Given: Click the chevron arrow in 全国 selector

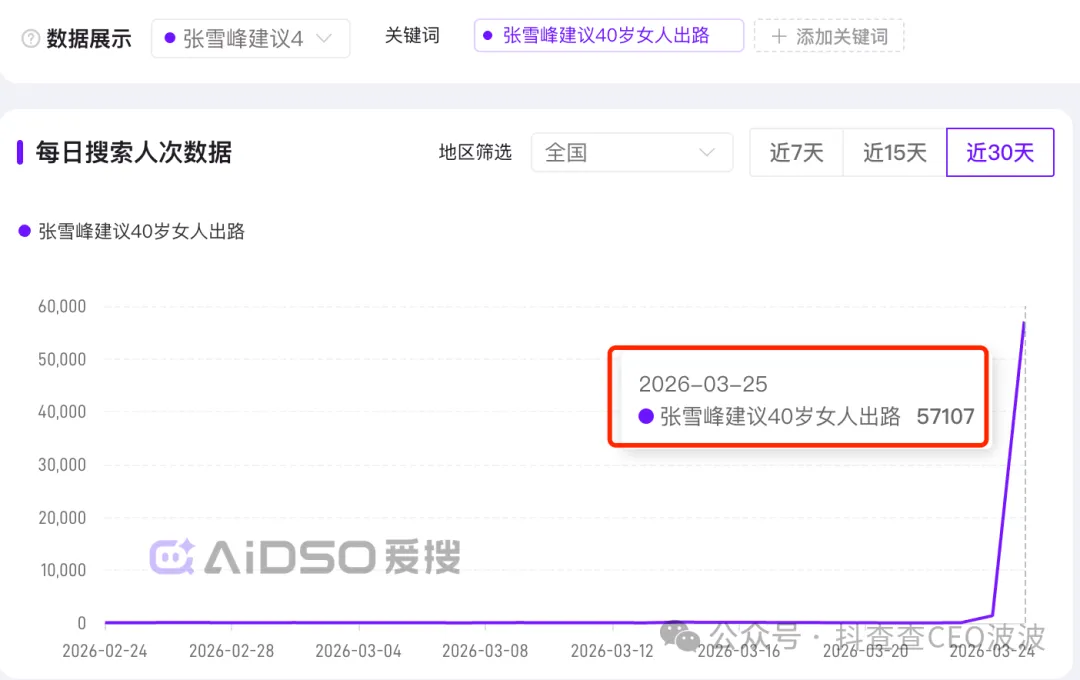Looking at the screenshot, I should [x=707, y=153].
